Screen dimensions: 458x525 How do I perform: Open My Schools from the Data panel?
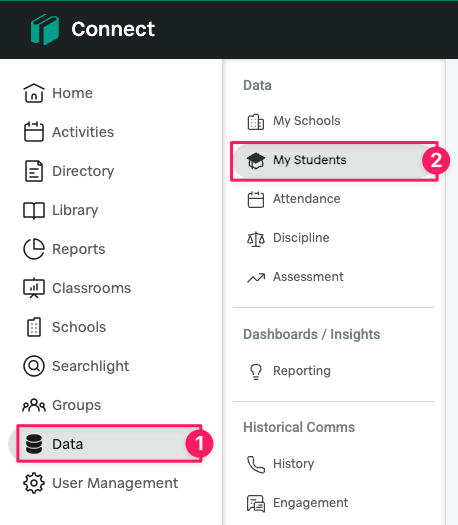(x=294, y=121)
